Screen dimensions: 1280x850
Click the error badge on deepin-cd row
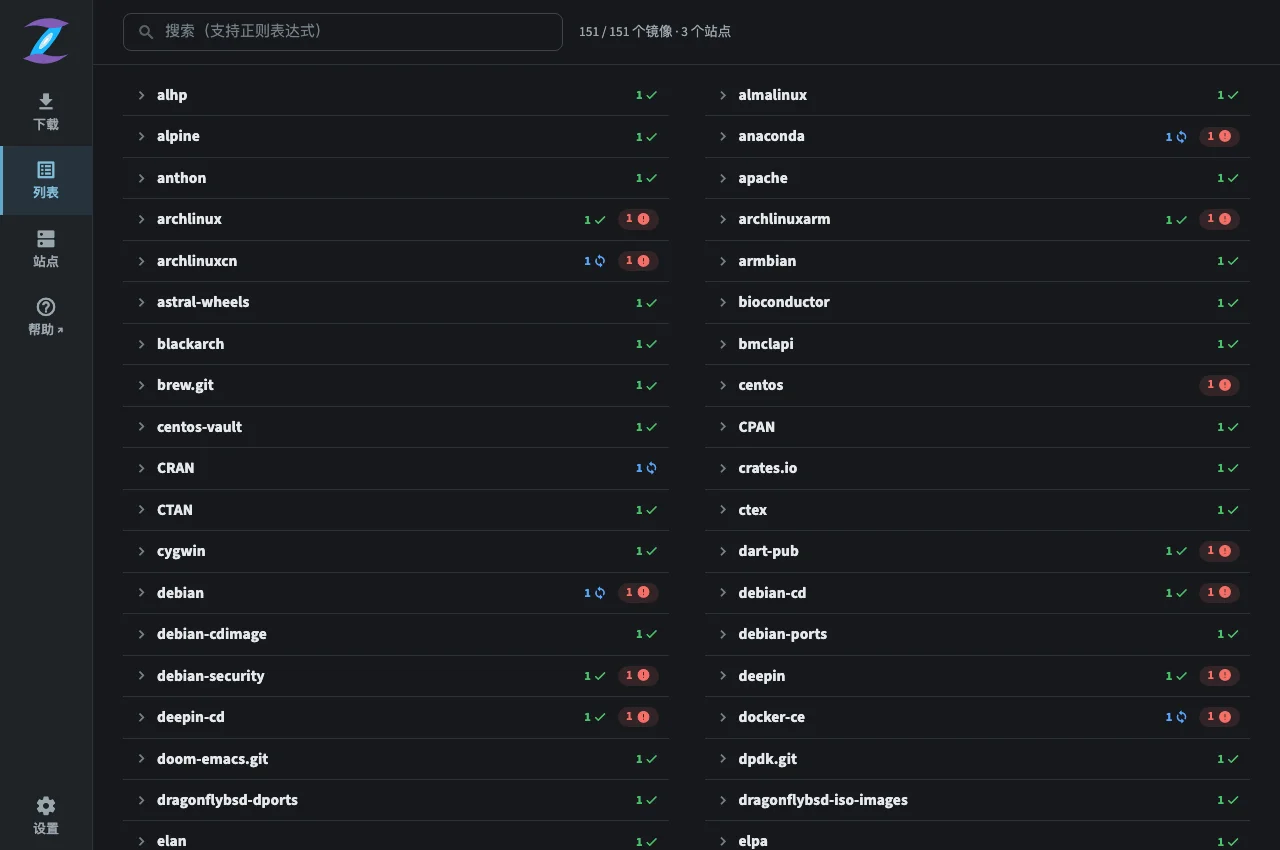pos(638,717)
